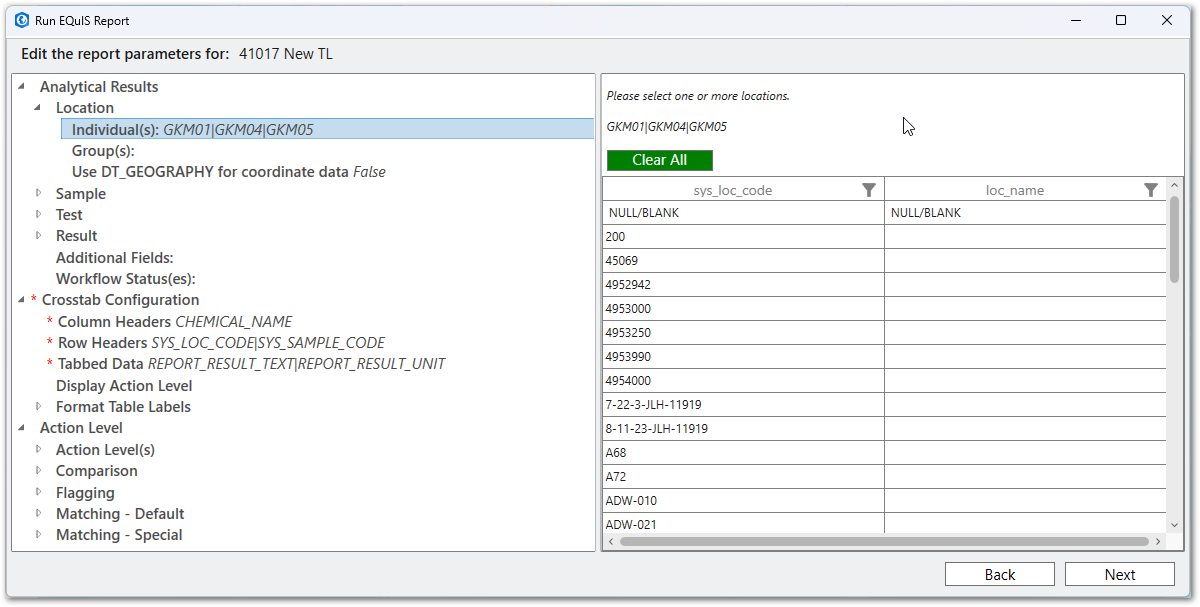Expand the Result node
The width and height of the screenshot is (1200, 607).
[x=39, y=235]
